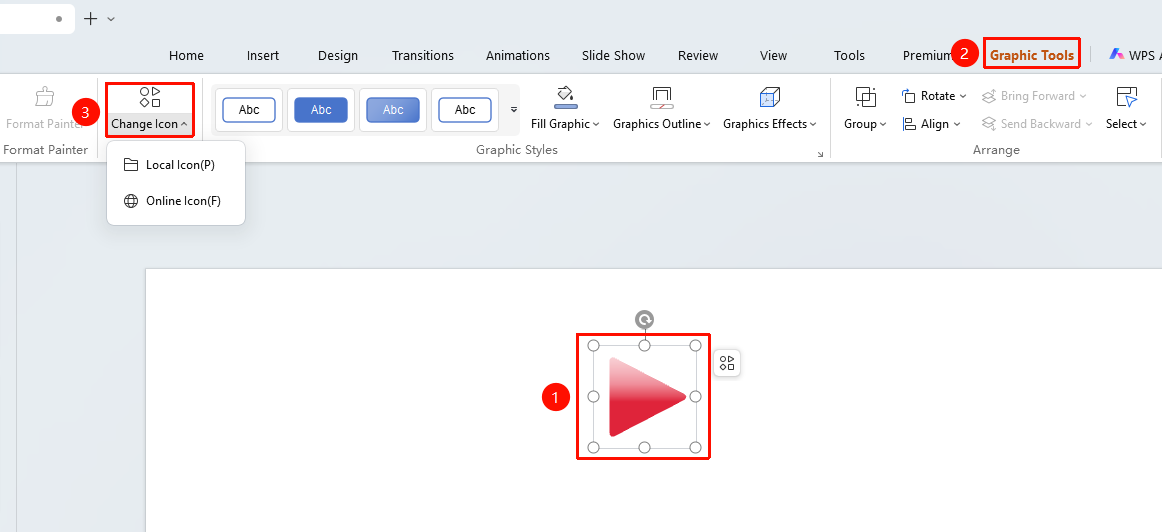Click the Send Backward button
Image resolution: width=1162 pixels, height=532 pixels.
pos(1037,124)
